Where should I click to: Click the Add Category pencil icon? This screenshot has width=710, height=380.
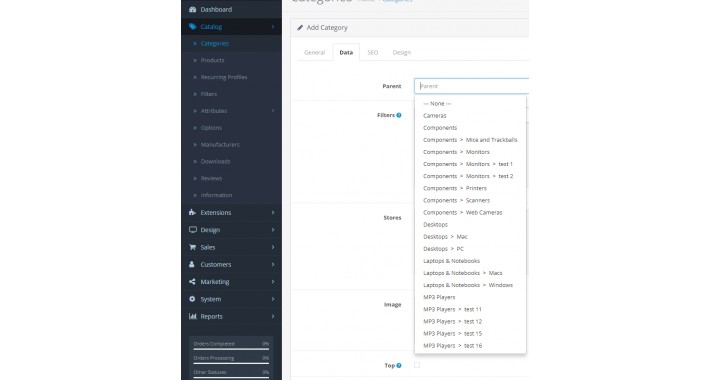(x=300, y=28)
